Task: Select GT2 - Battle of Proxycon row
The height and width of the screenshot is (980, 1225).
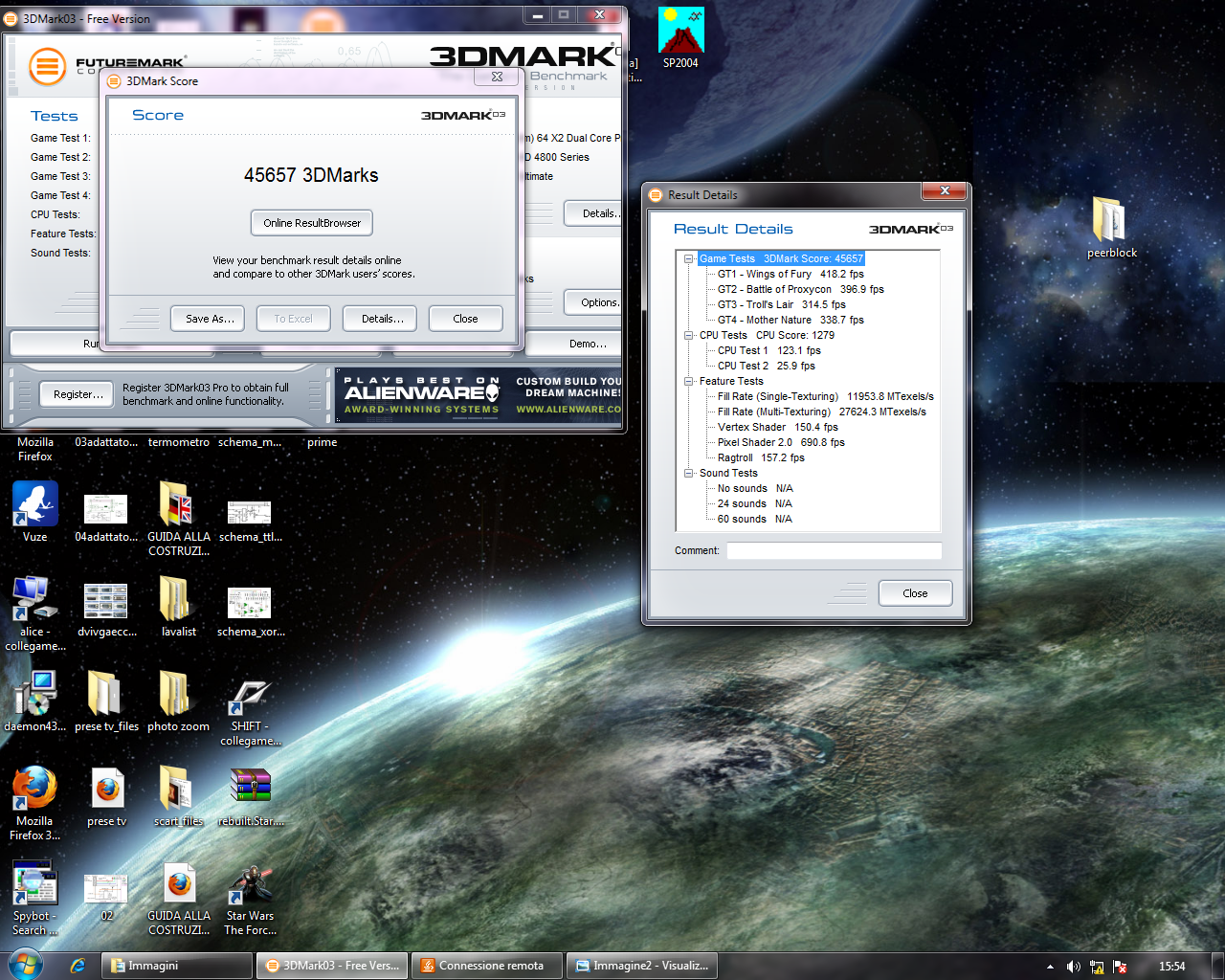Action: tap(801, 289)
